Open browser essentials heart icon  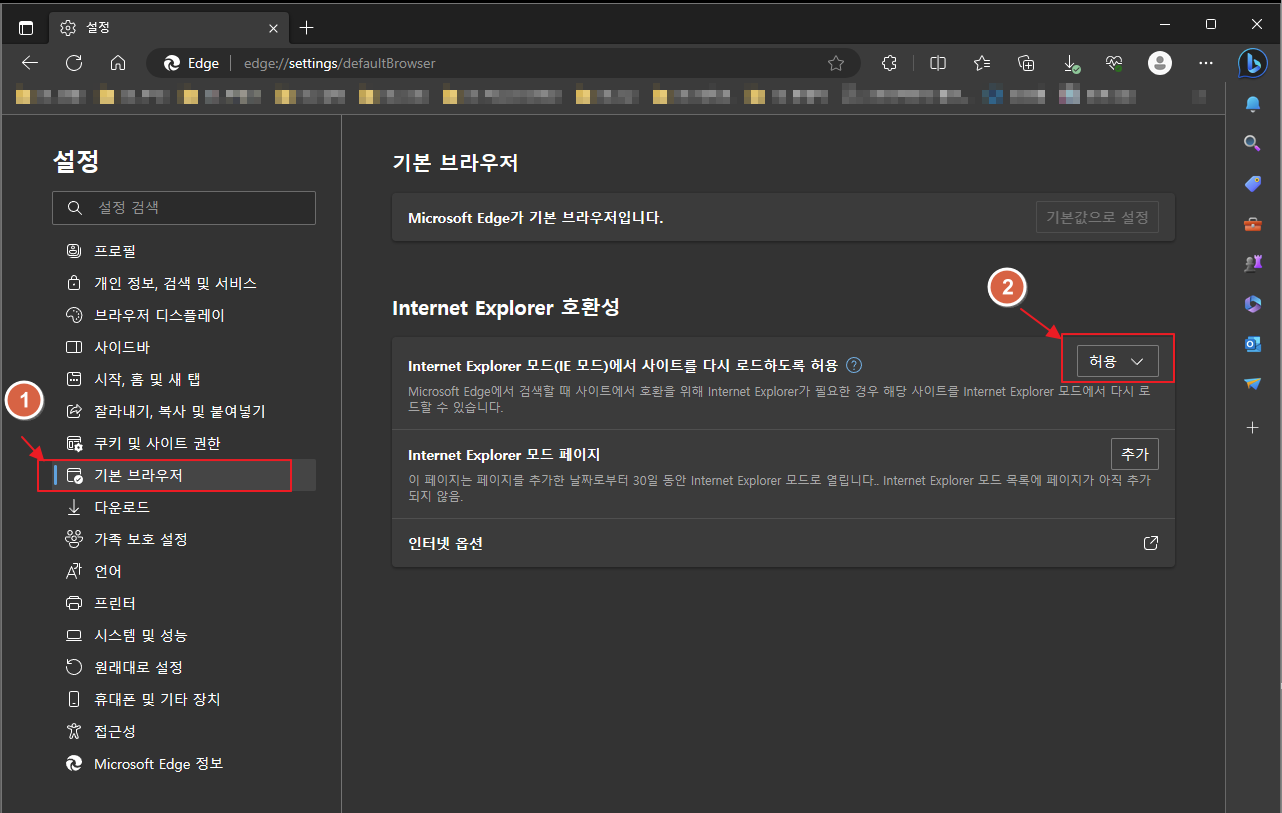pos(1115,63)
